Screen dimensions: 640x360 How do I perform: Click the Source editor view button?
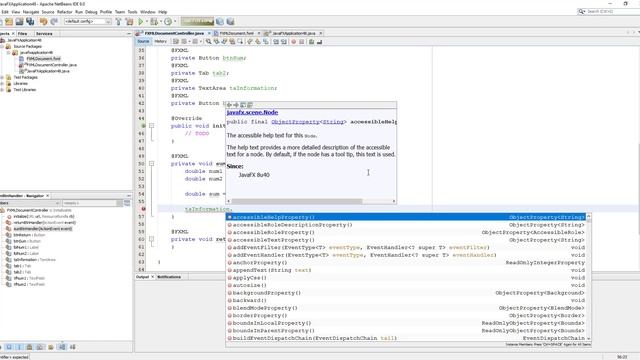(143, 41)
